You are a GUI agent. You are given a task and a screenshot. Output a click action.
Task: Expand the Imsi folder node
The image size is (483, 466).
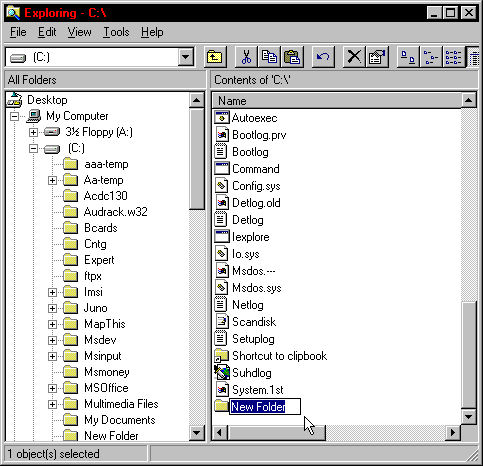52,292
